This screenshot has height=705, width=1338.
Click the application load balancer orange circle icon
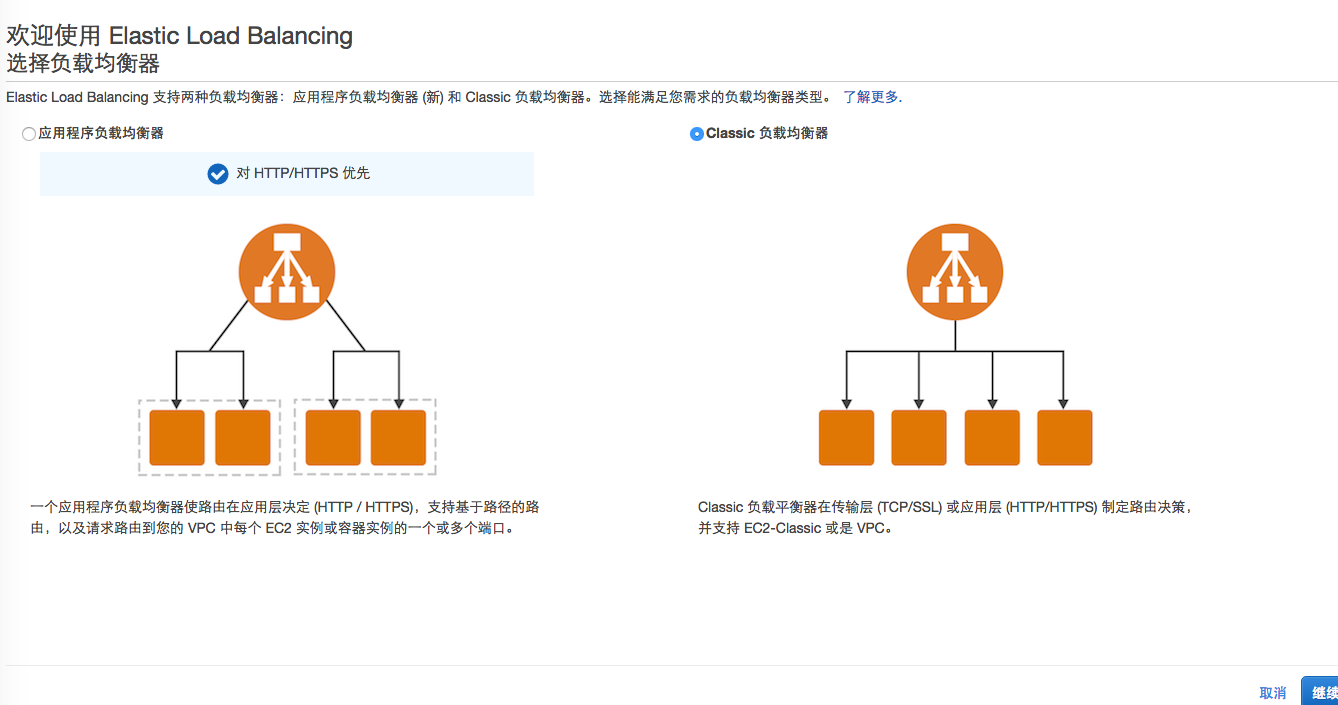click(x=287, y=272)
